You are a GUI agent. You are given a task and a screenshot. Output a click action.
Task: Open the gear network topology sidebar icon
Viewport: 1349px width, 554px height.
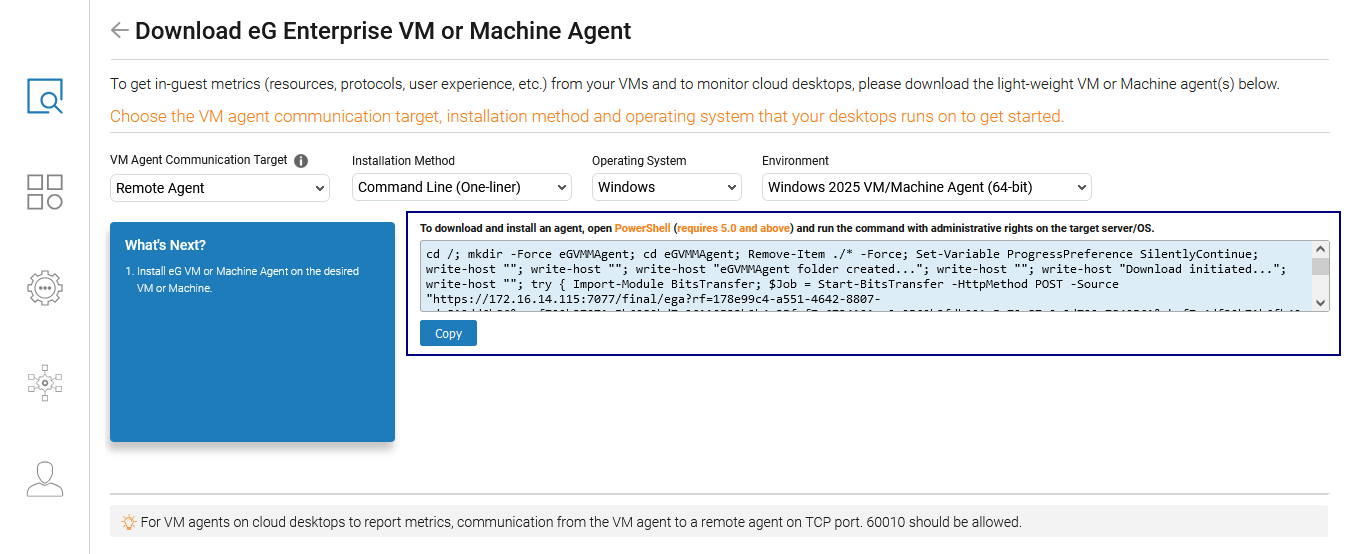tap(45, 382)
